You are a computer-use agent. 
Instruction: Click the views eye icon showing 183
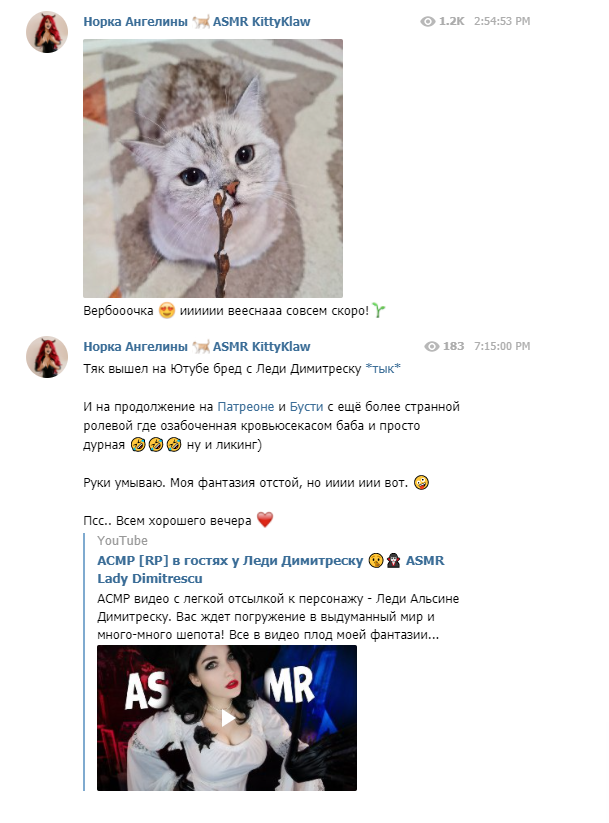coord(432,346)
